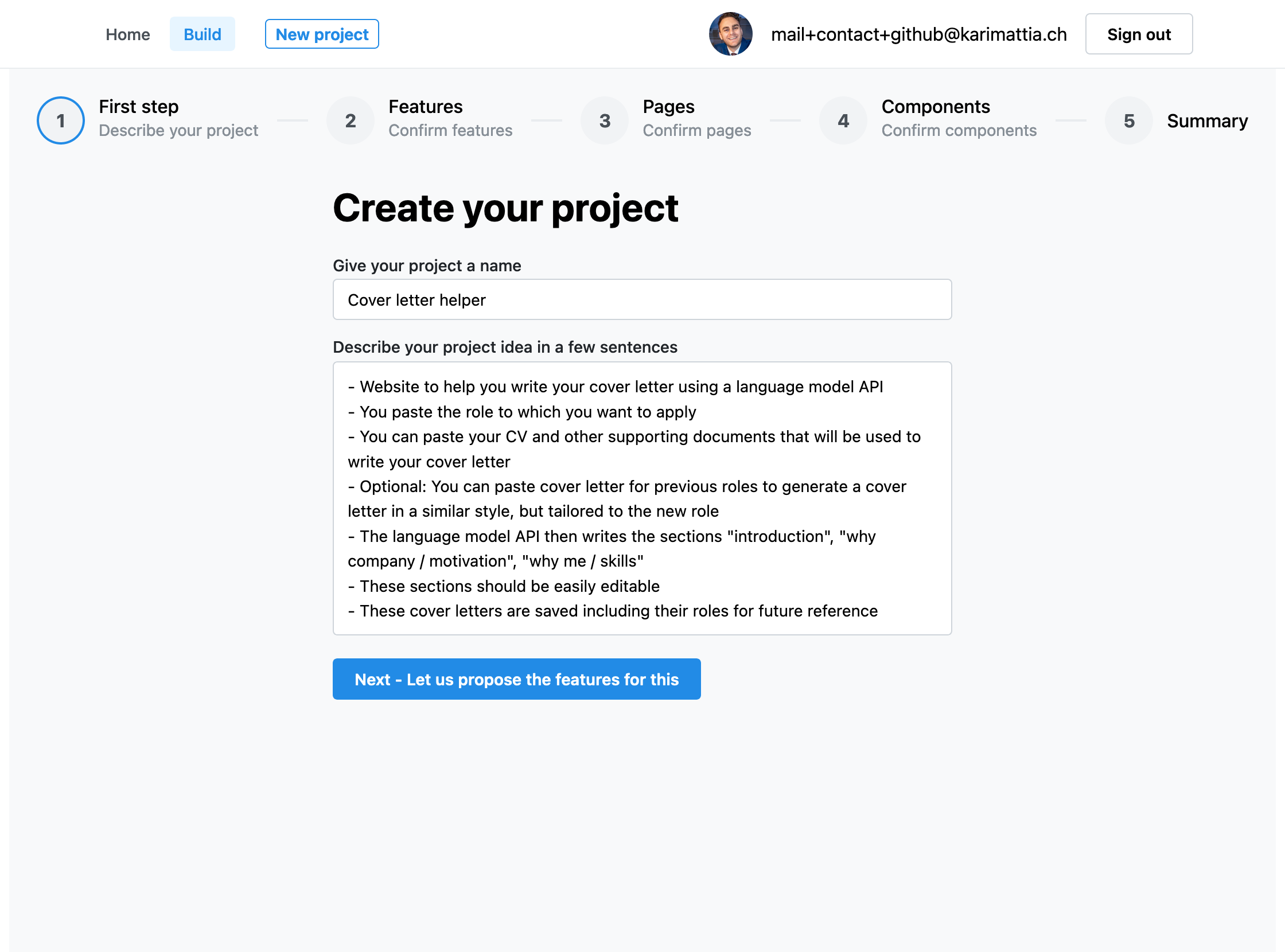Click step 1 circle icon

coord(61,120)
